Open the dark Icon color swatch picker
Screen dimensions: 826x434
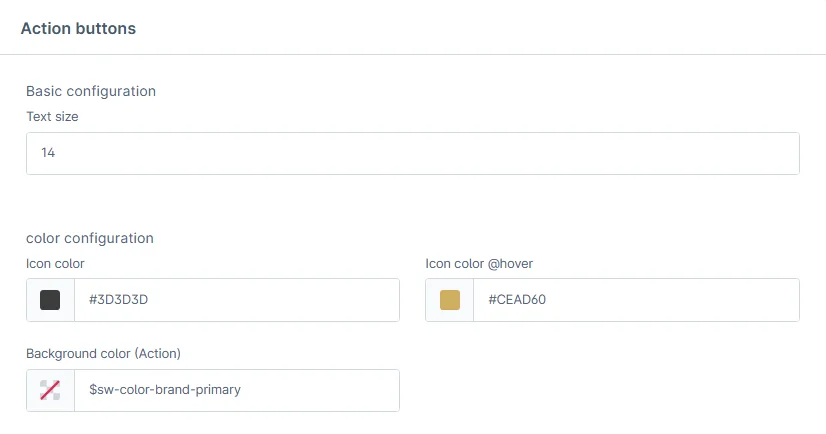click(50, 300)
